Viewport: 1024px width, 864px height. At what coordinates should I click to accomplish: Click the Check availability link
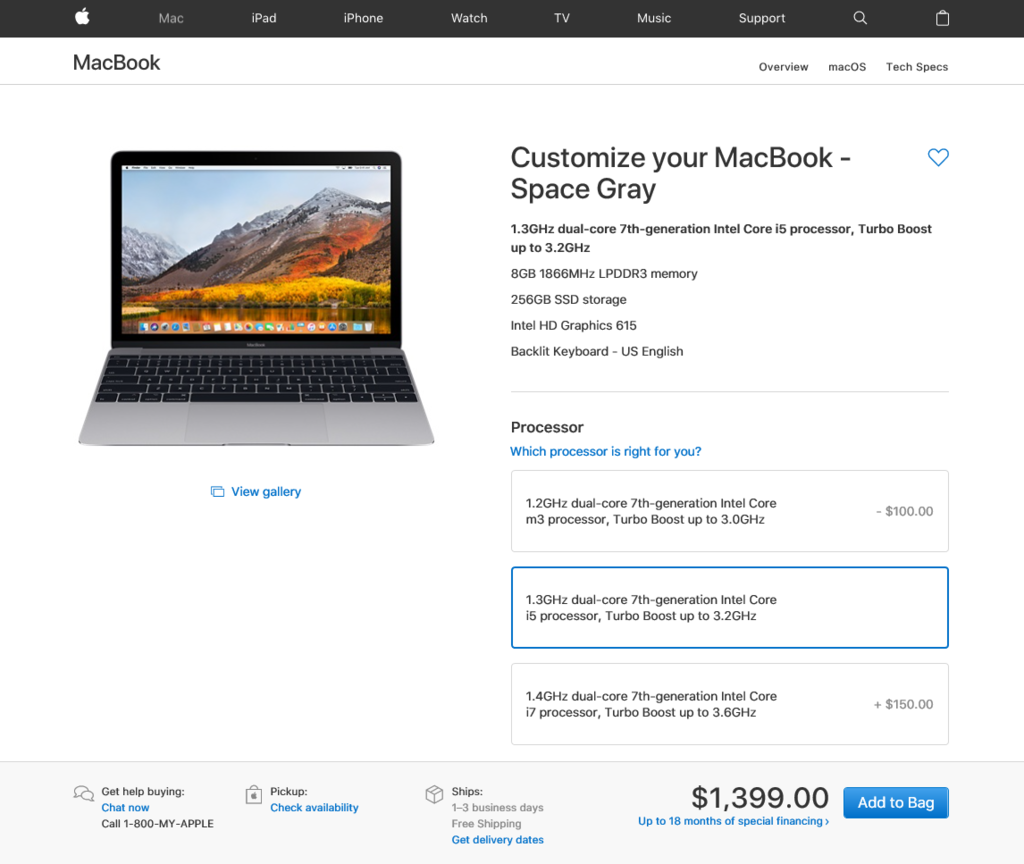(314, 808)
